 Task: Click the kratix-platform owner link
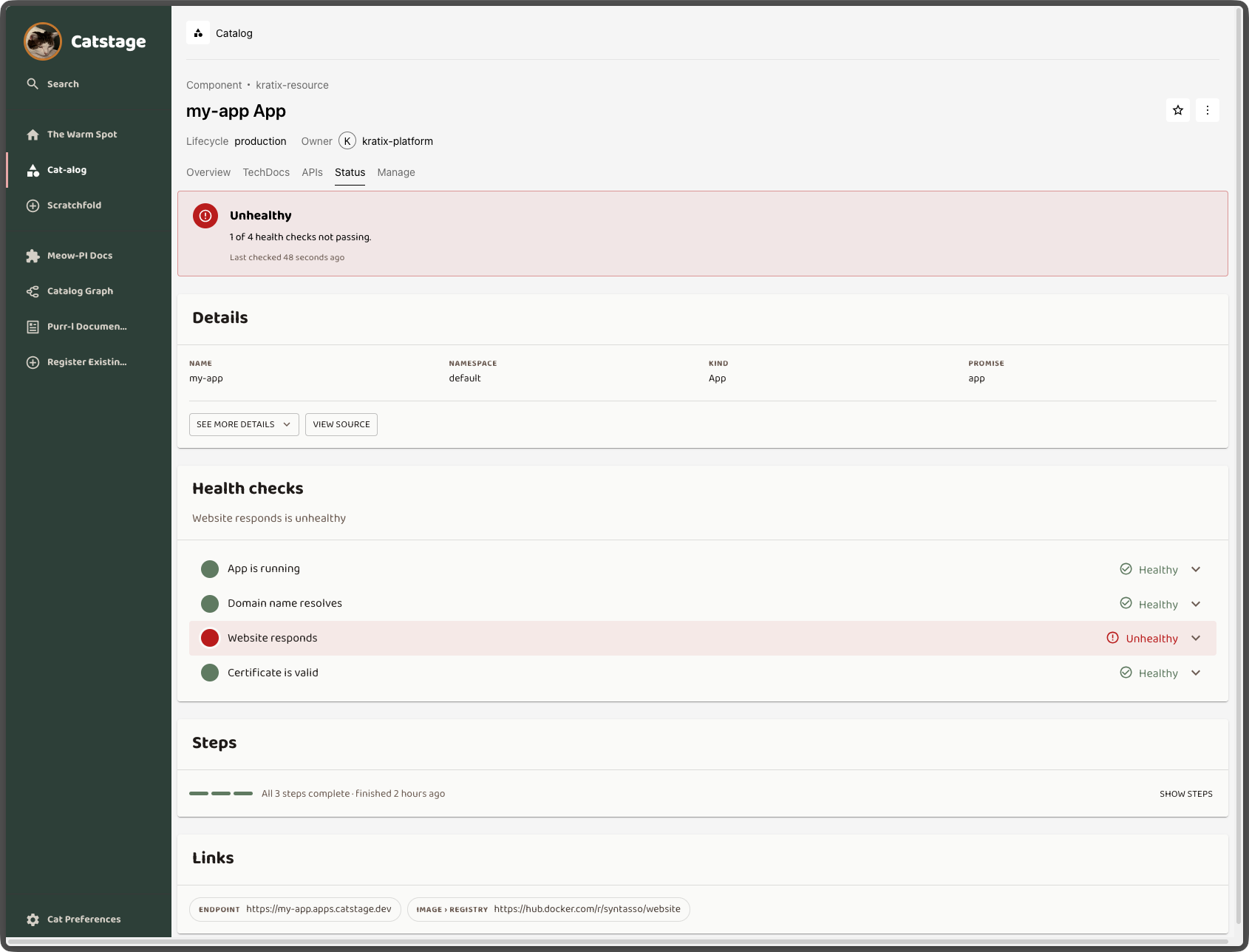pyautogui.click(x=398, y=141)
